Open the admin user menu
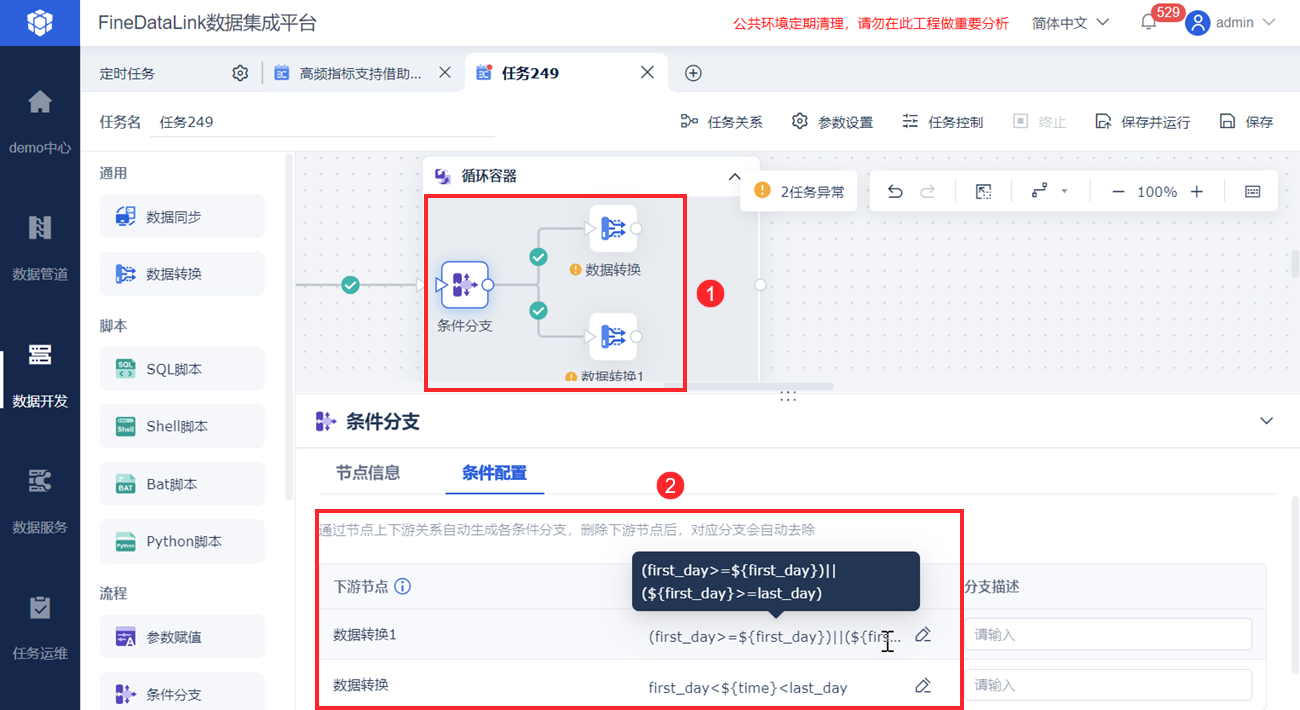Image resolution: width=1300 pixels, height=710 pixels. point(1230,22)
